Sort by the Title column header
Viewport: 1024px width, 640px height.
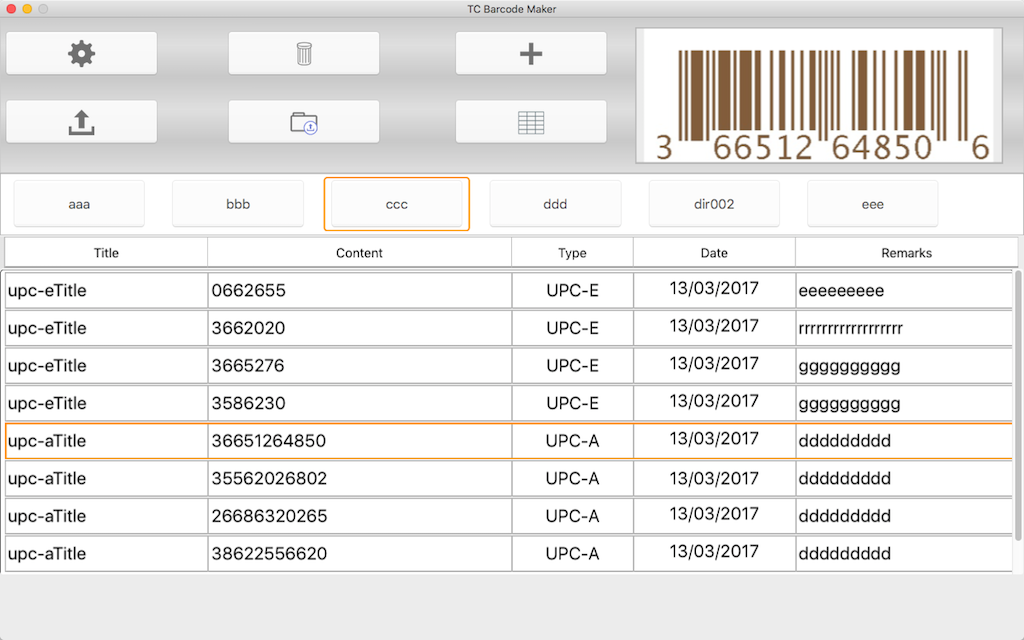point(106,253)
